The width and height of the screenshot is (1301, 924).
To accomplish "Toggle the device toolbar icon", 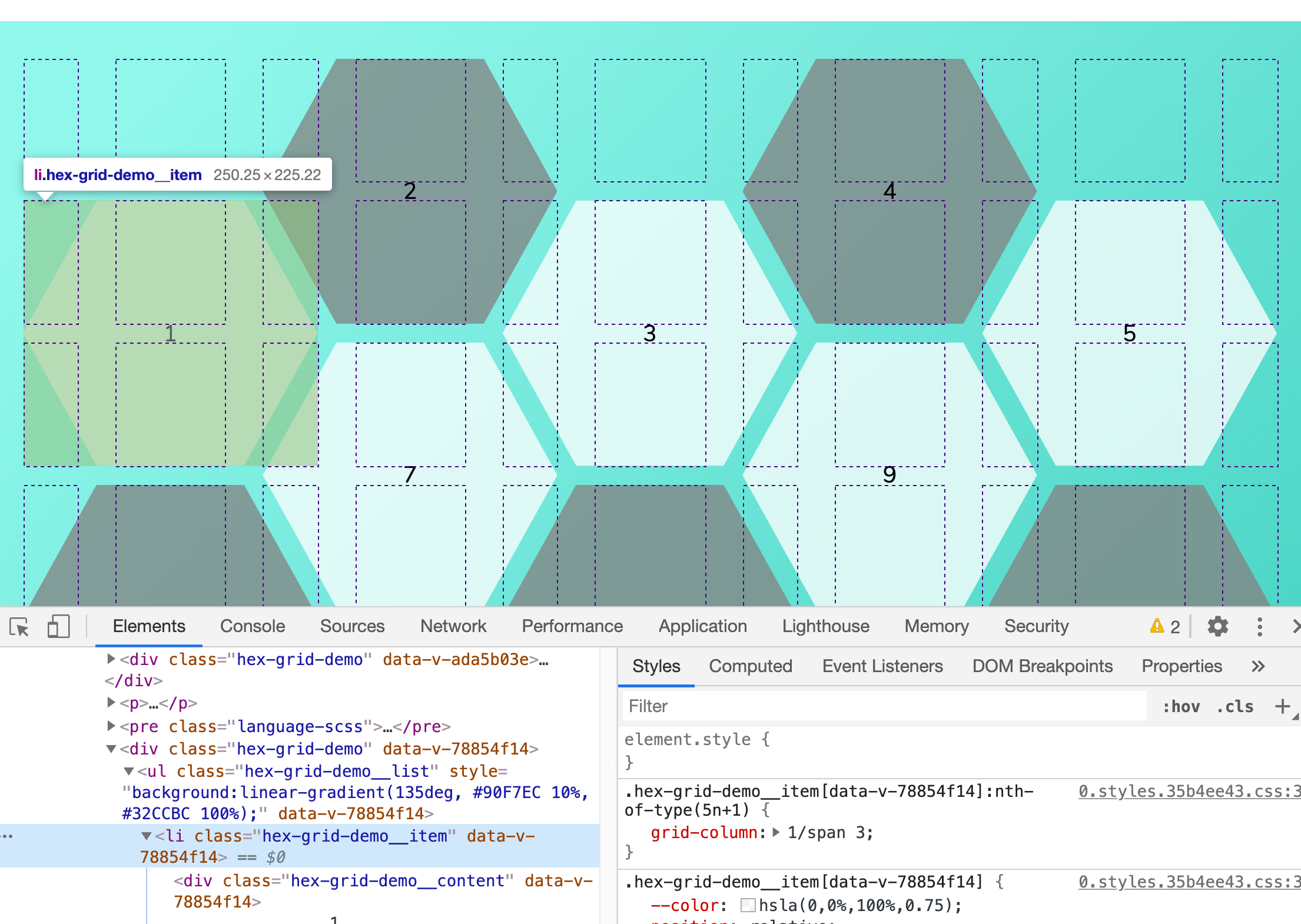I will [x=58, y=627].
